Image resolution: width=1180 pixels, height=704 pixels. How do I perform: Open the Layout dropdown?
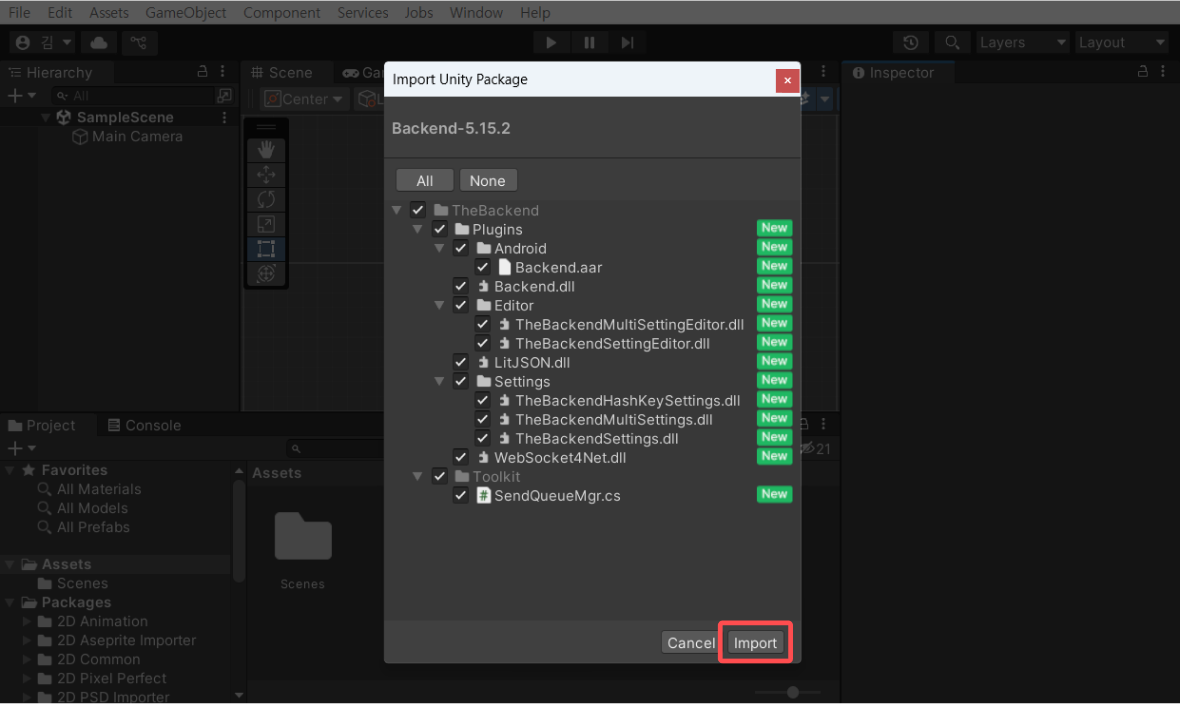(x=1122, y=43)
